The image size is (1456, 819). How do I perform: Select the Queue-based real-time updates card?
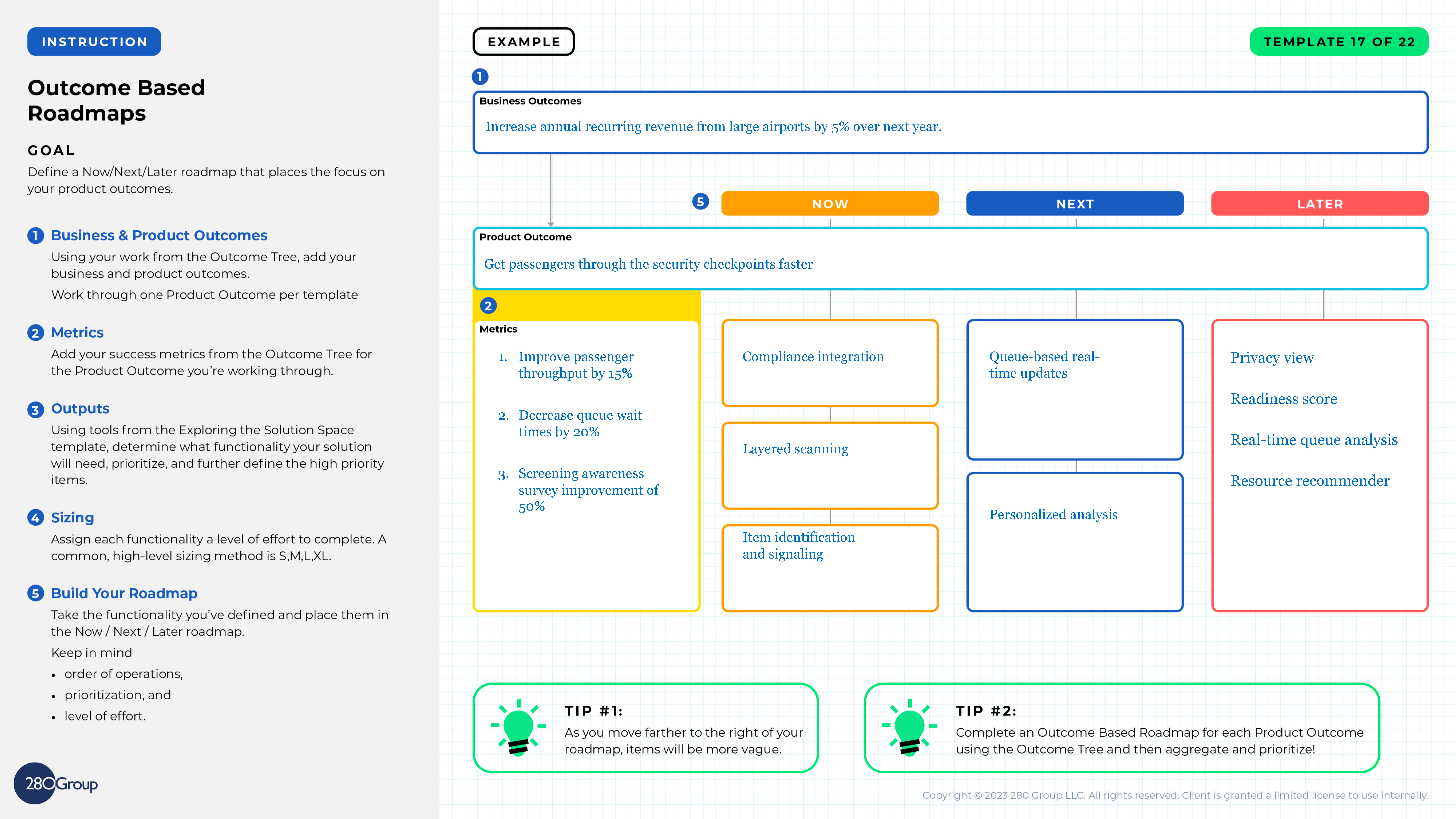click(x=1075, y=390)
